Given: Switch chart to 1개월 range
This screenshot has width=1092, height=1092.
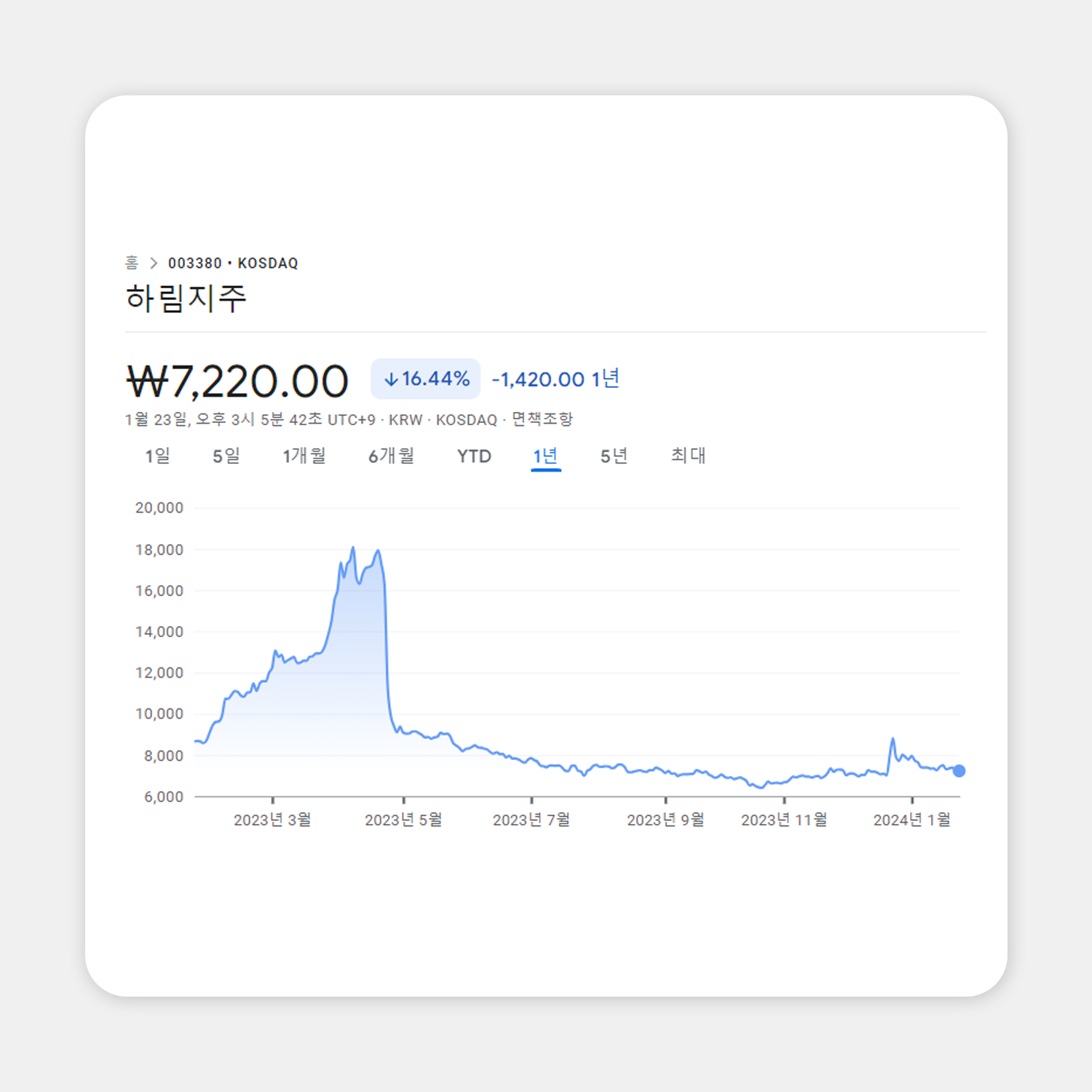Looking at the screenshot, I should [x=304, y=456].
